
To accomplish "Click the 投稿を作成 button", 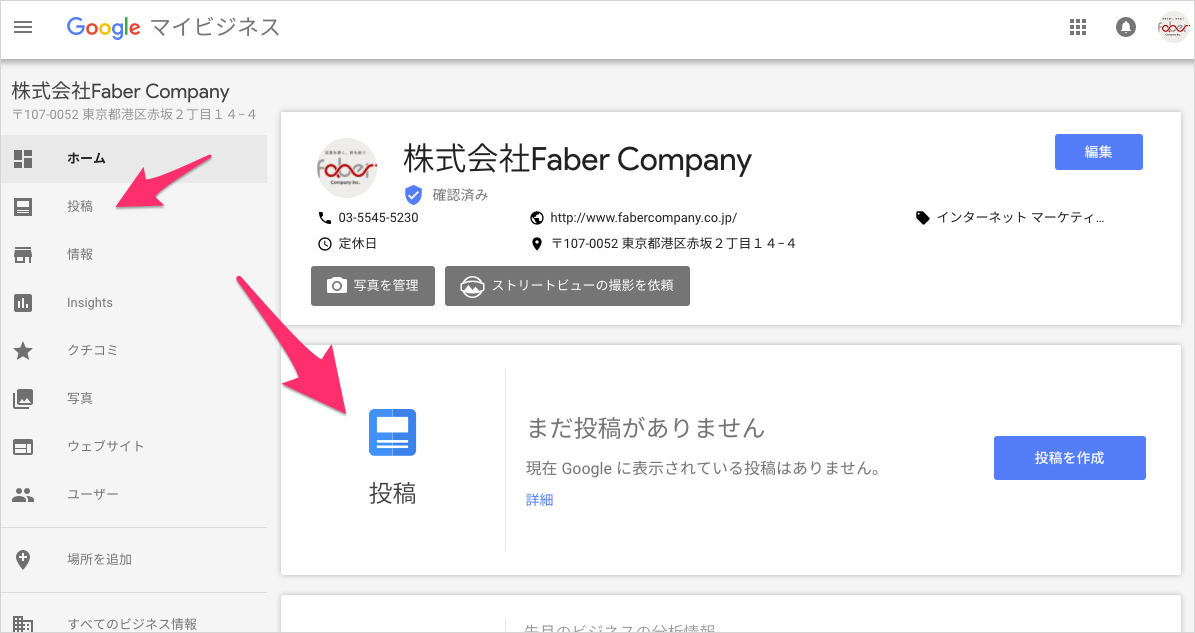I will (1069, 458).
